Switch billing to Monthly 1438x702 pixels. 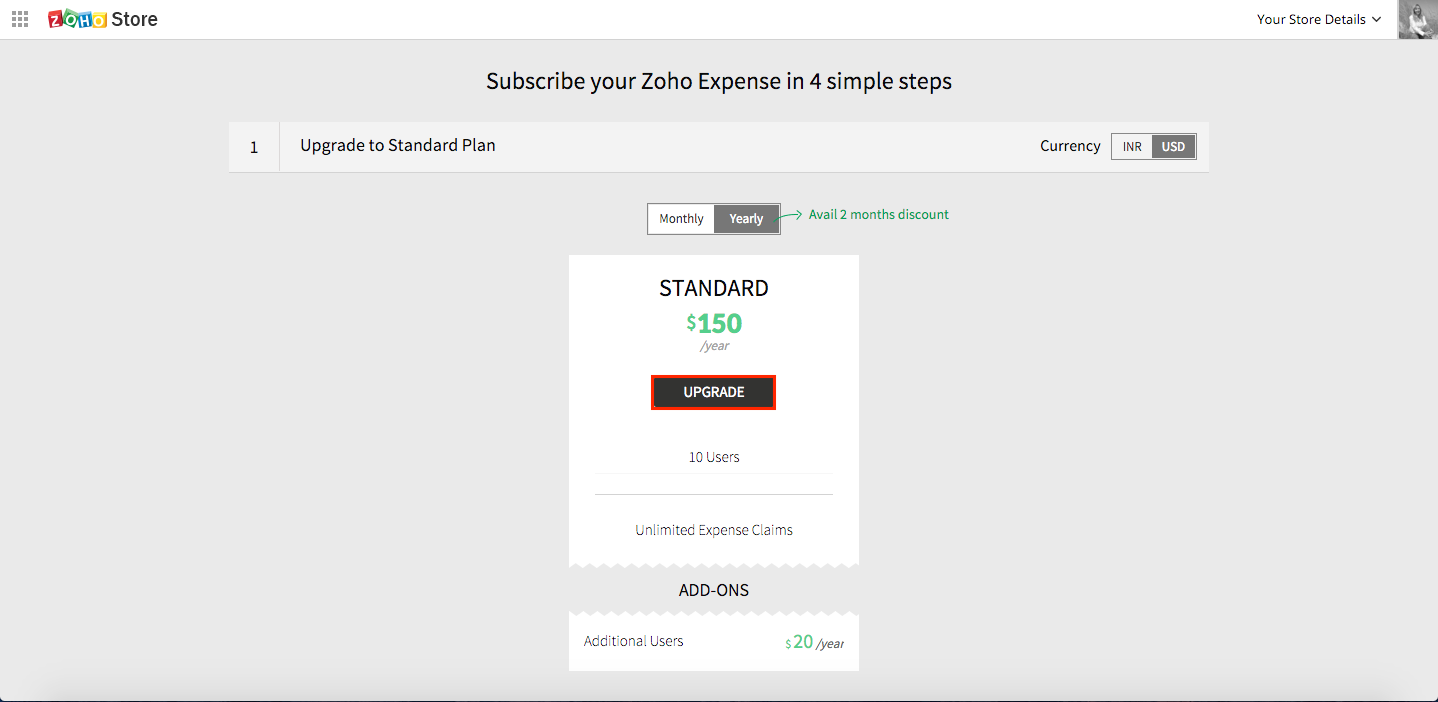(681, 218)
